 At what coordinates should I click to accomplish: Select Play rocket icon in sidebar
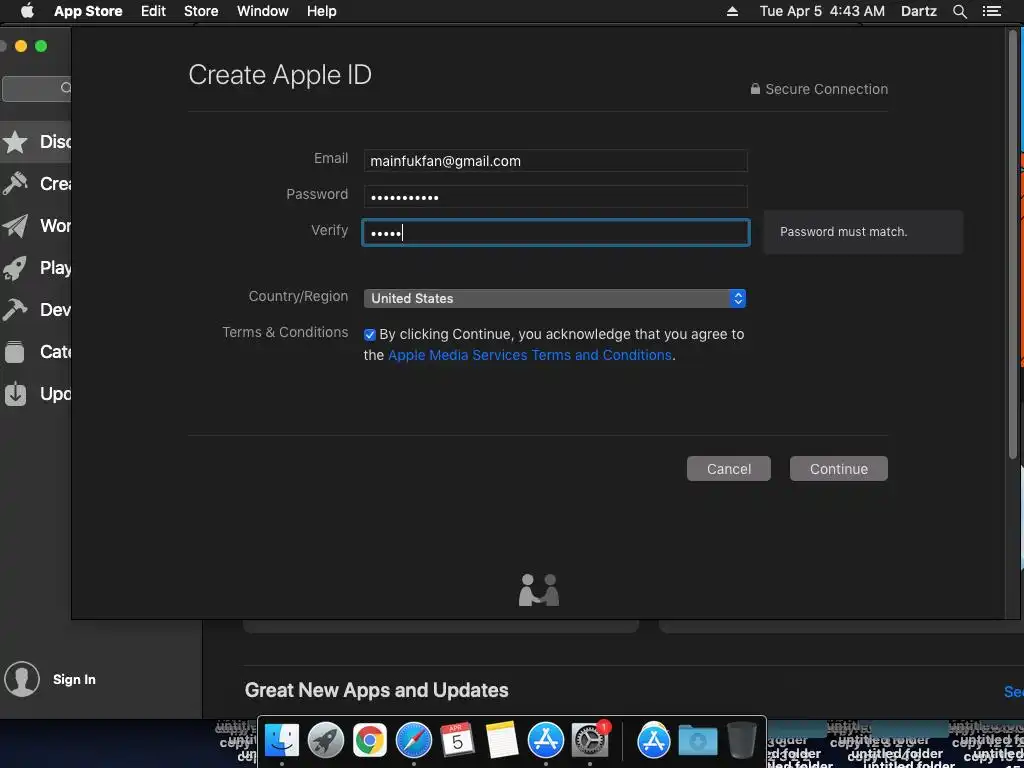coord(15,268)
